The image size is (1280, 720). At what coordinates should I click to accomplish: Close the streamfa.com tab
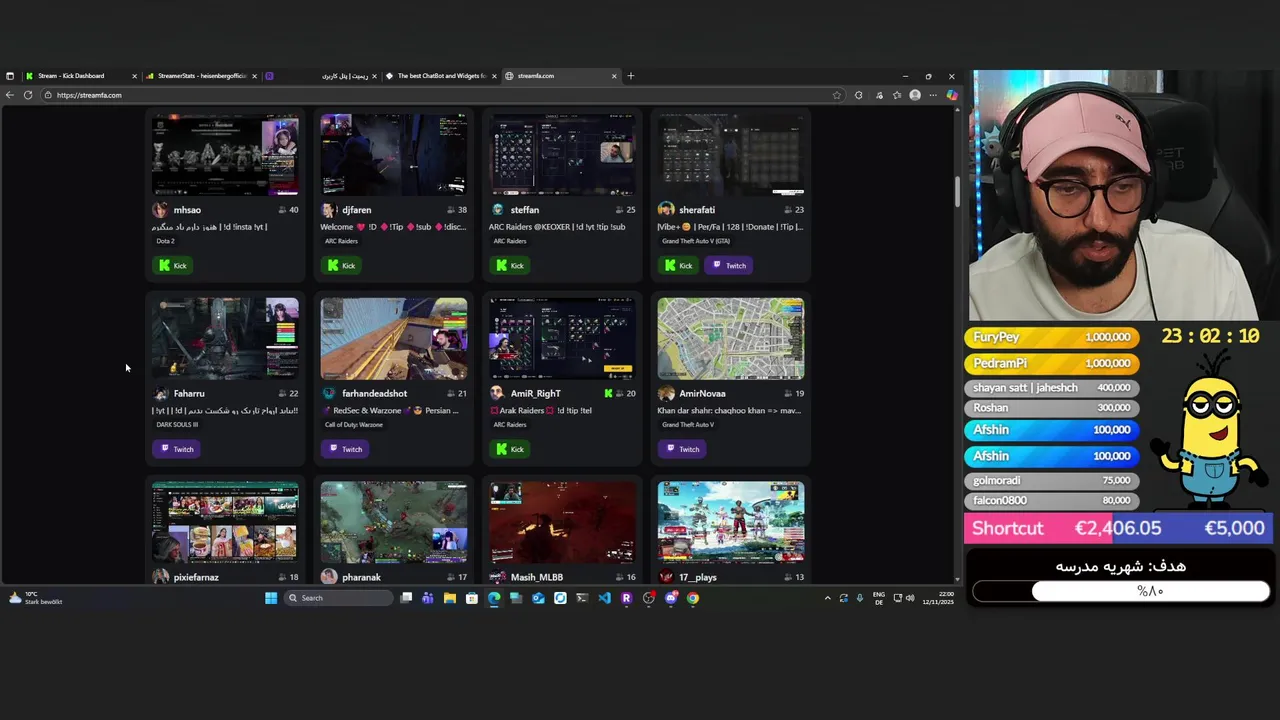pyautogui.click(x=614, y=76)
